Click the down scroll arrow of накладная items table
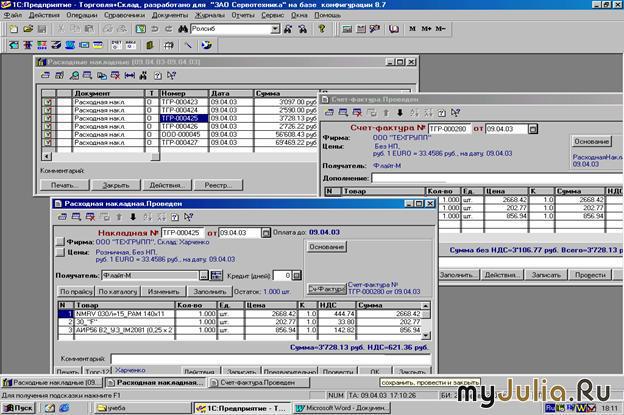This screenshot has width=624, height=415. pos(425,335)
